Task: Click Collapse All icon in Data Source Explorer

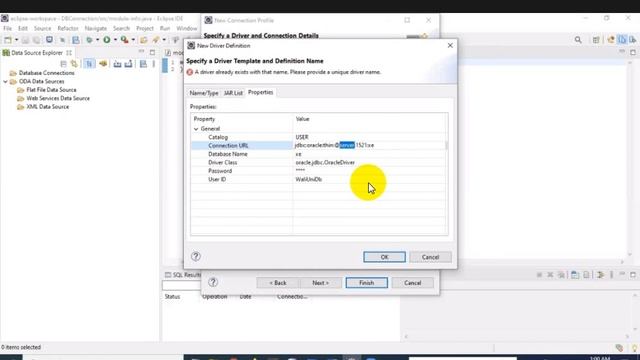Action: point(63,64)
